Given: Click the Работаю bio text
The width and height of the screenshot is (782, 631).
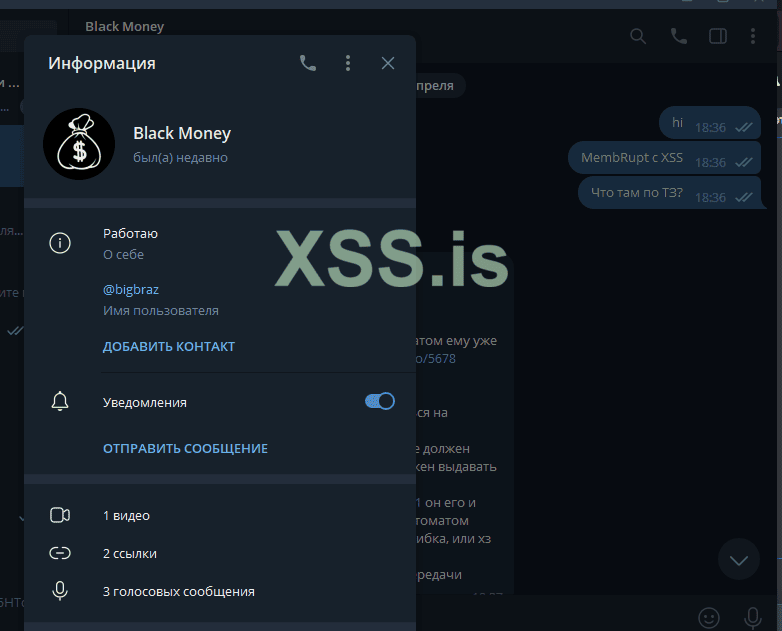Looking at the screenshot, I should [x=130, y=233].
